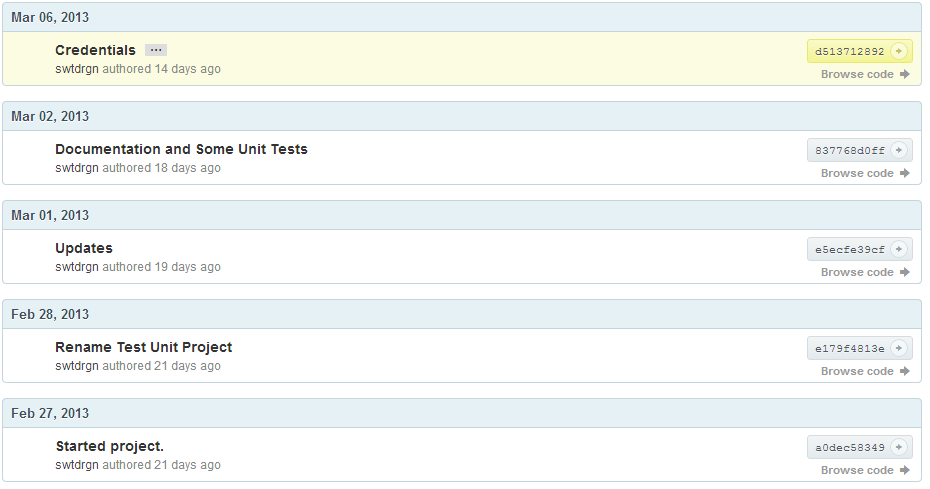Click arrow icon beside hash e179f4813e
Viewport: 930px width, 489px height.
click(898, 348)
